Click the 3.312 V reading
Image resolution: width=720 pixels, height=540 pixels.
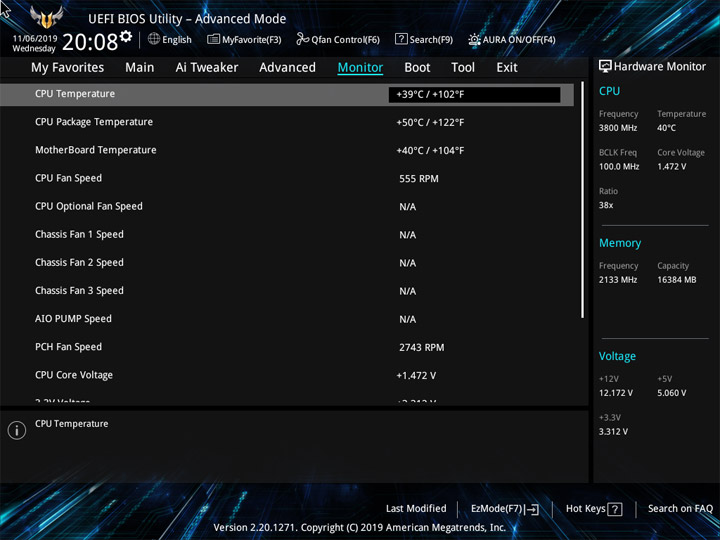coord(613,432)
